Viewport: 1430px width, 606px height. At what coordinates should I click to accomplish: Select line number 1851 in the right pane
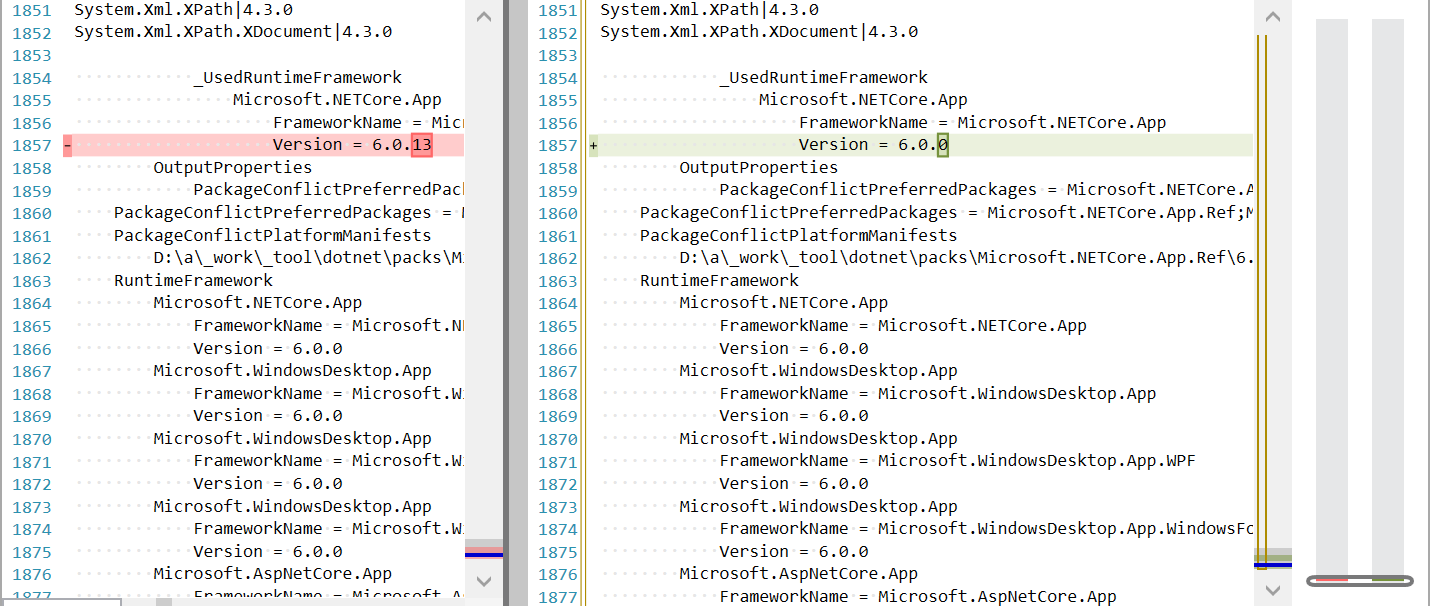pyautogui.click(x=558, y=9)
